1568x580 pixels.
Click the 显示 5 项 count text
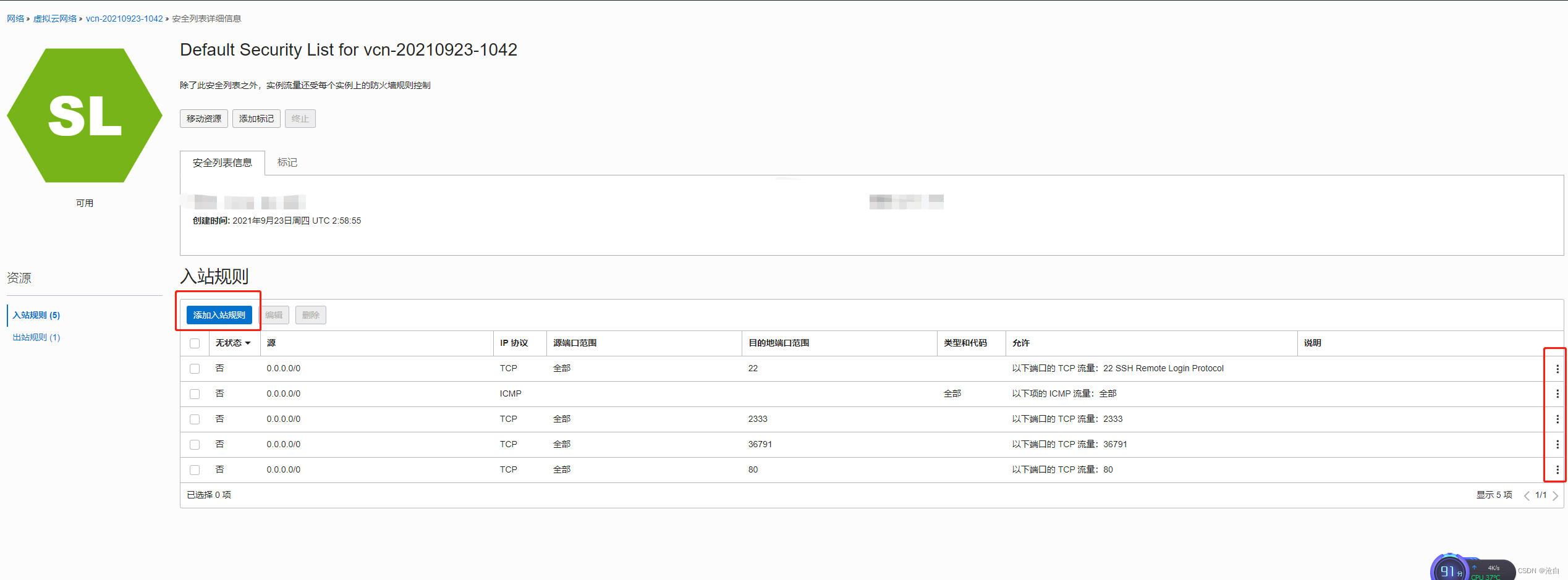pos(1494,495)
